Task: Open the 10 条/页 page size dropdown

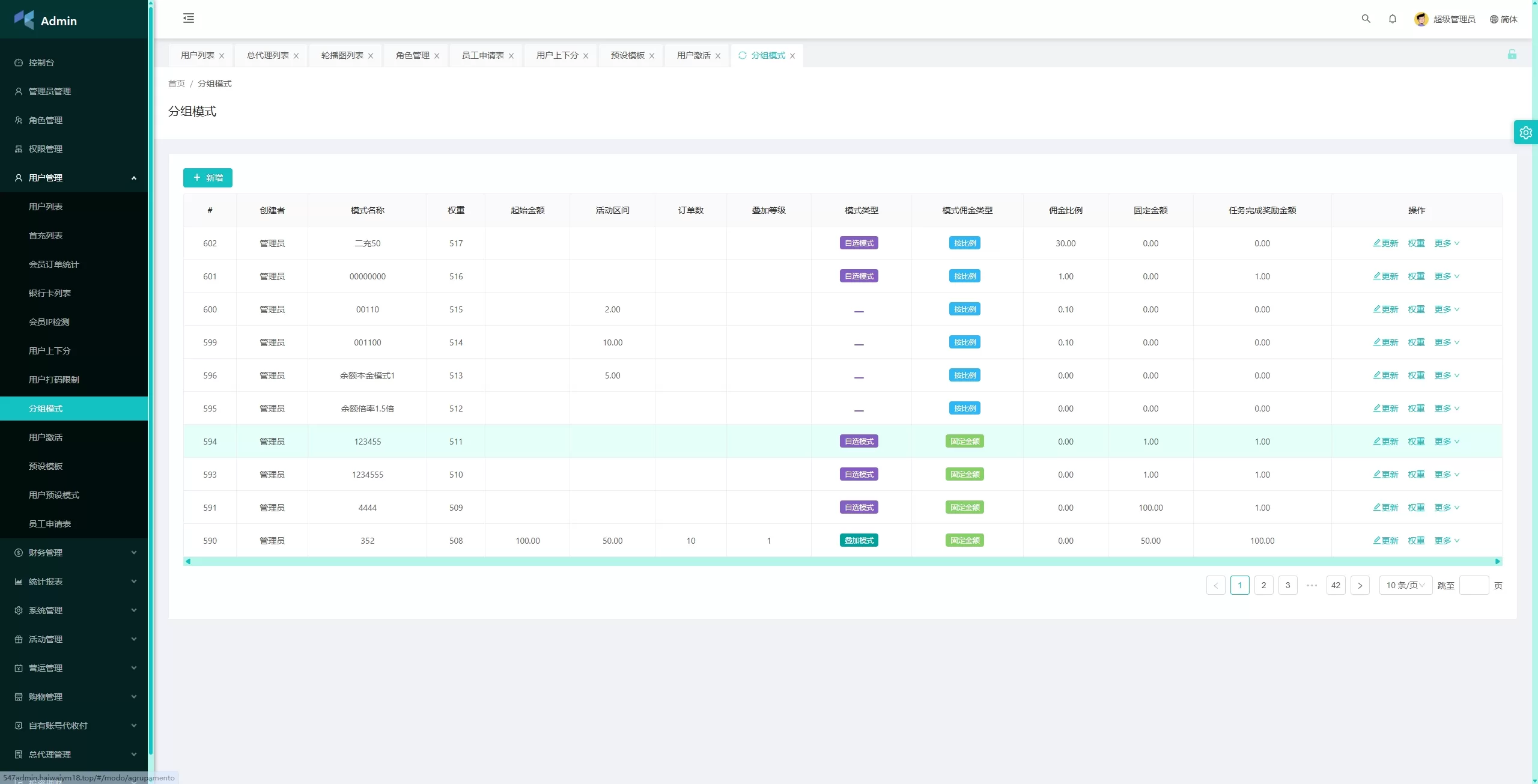Action: click(1405, 585)
